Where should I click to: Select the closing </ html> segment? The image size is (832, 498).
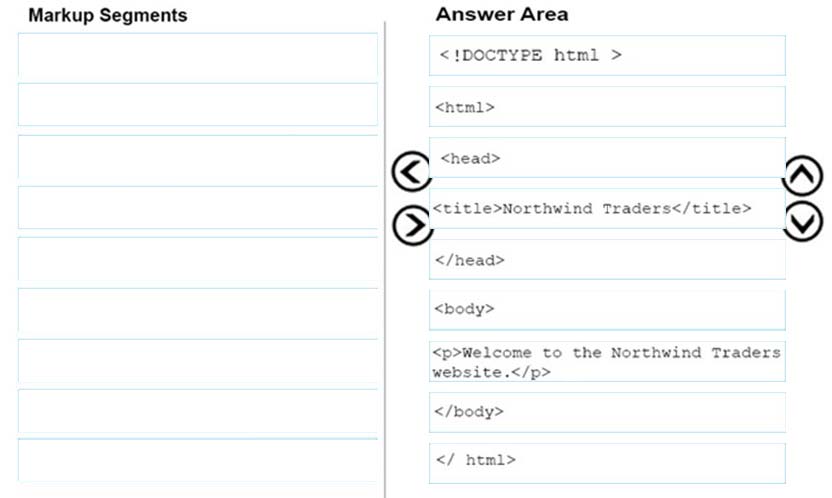tap(607, 463)
